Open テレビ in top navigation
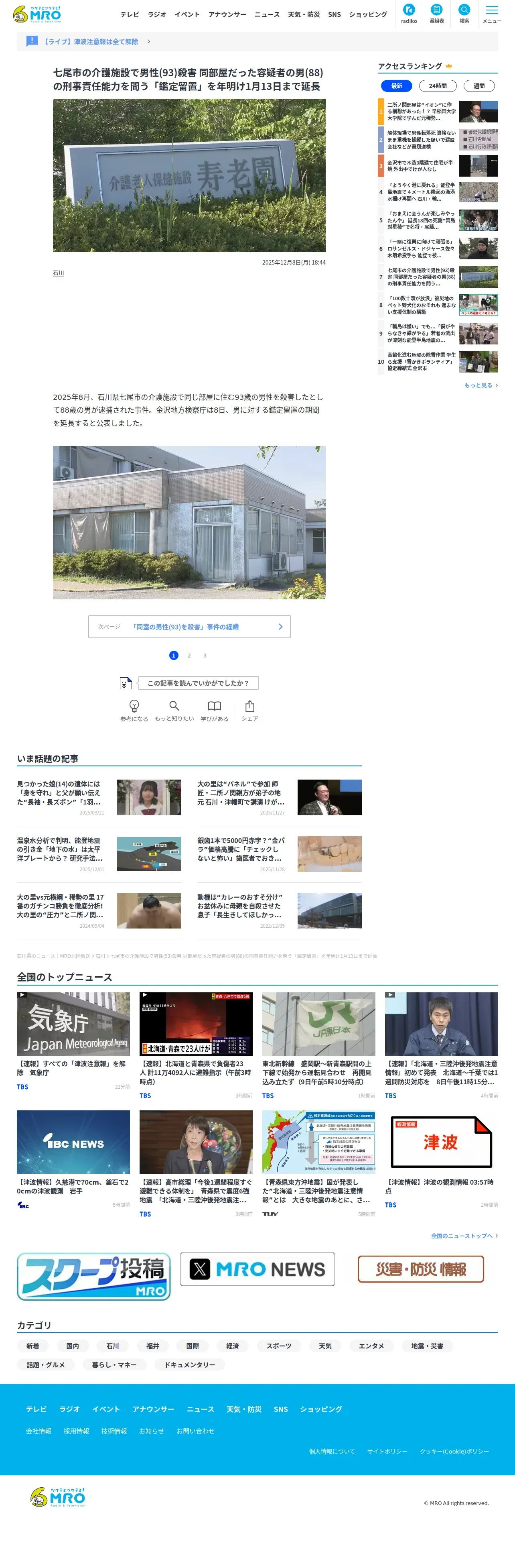515x1568 pixels. click(130, 14)
